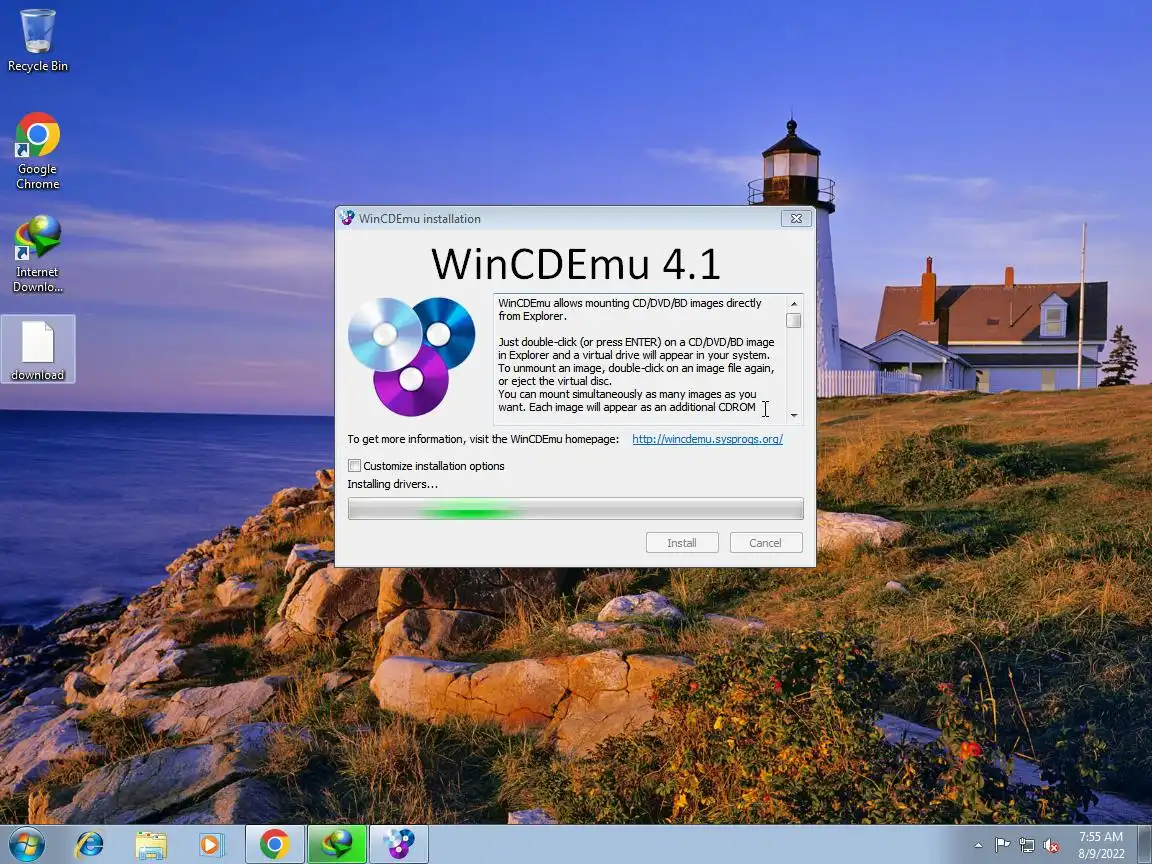Show hidden system tray icons arrow
Screen dimensions: 1152x864
tap(978, 846)
